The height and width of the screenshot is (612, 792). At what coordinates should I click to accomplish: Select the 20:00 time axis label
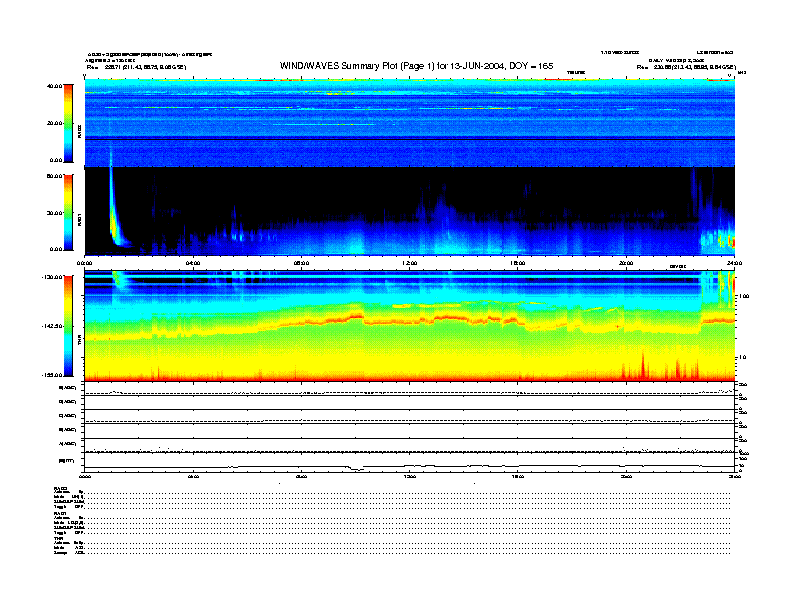point(626,263)
